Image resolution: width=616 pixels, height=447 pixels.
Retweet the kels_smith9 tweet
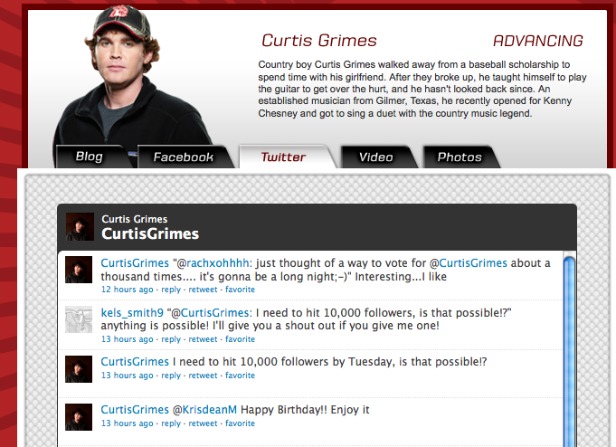click(203, 339)
